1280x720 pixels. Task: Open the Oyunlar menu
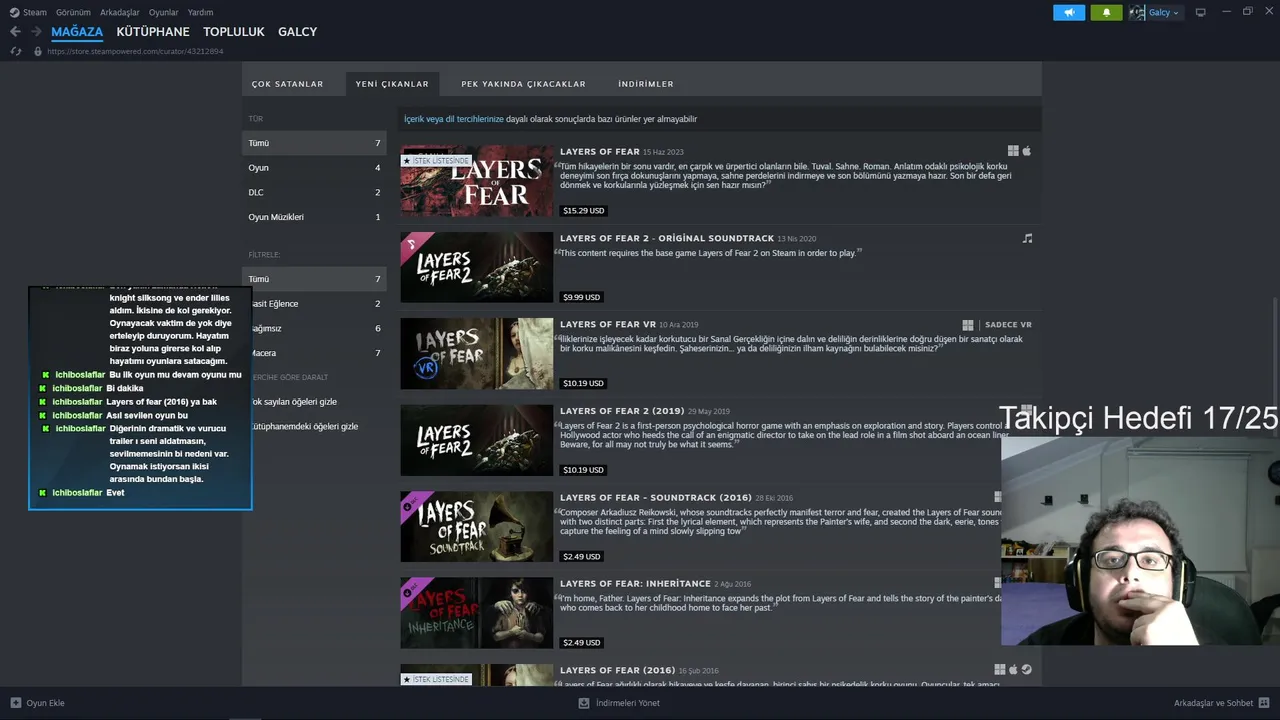(164, 12)
